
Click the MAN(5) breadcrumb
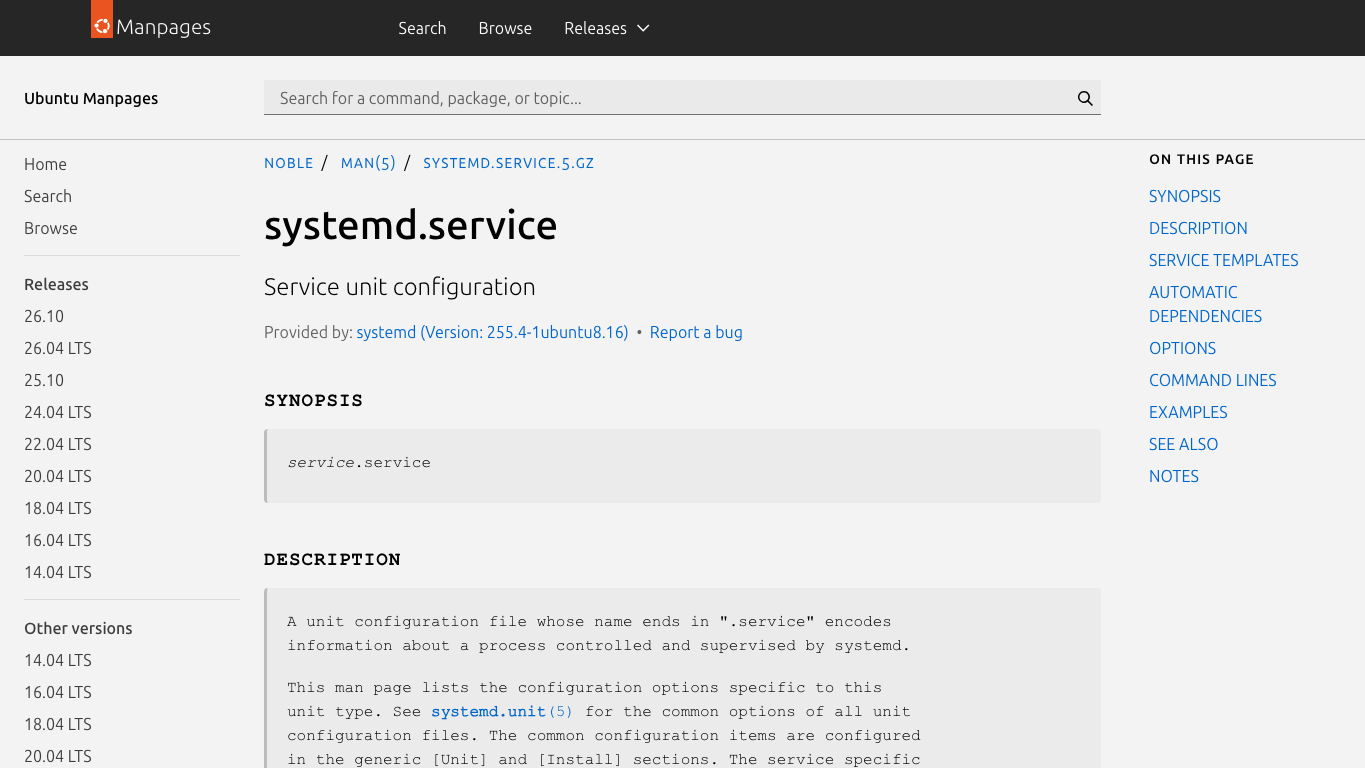point(368,163)
